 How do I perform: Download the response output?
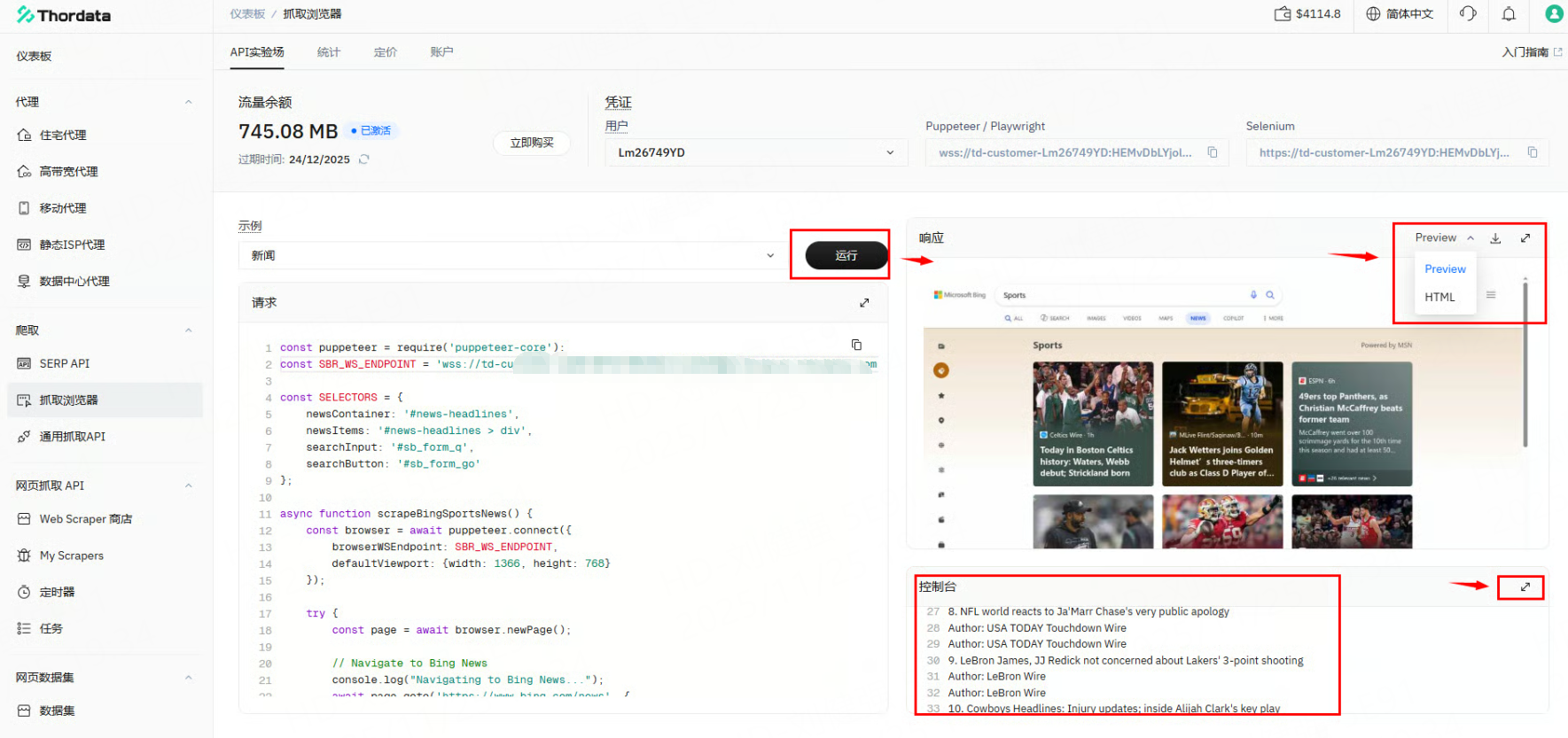[1495, 238]
